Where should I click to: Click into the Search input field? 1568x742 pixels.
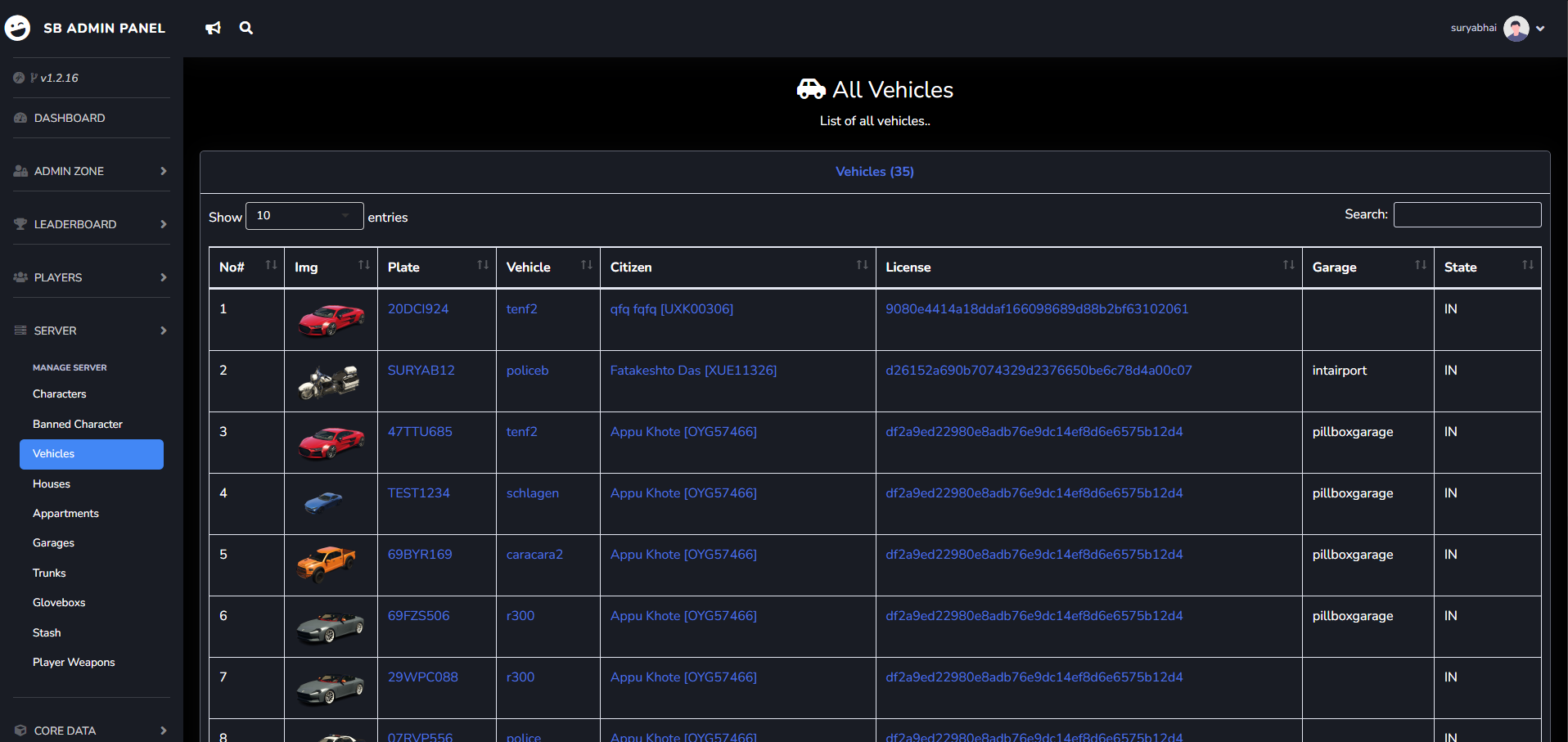[x=1467, y=214]
